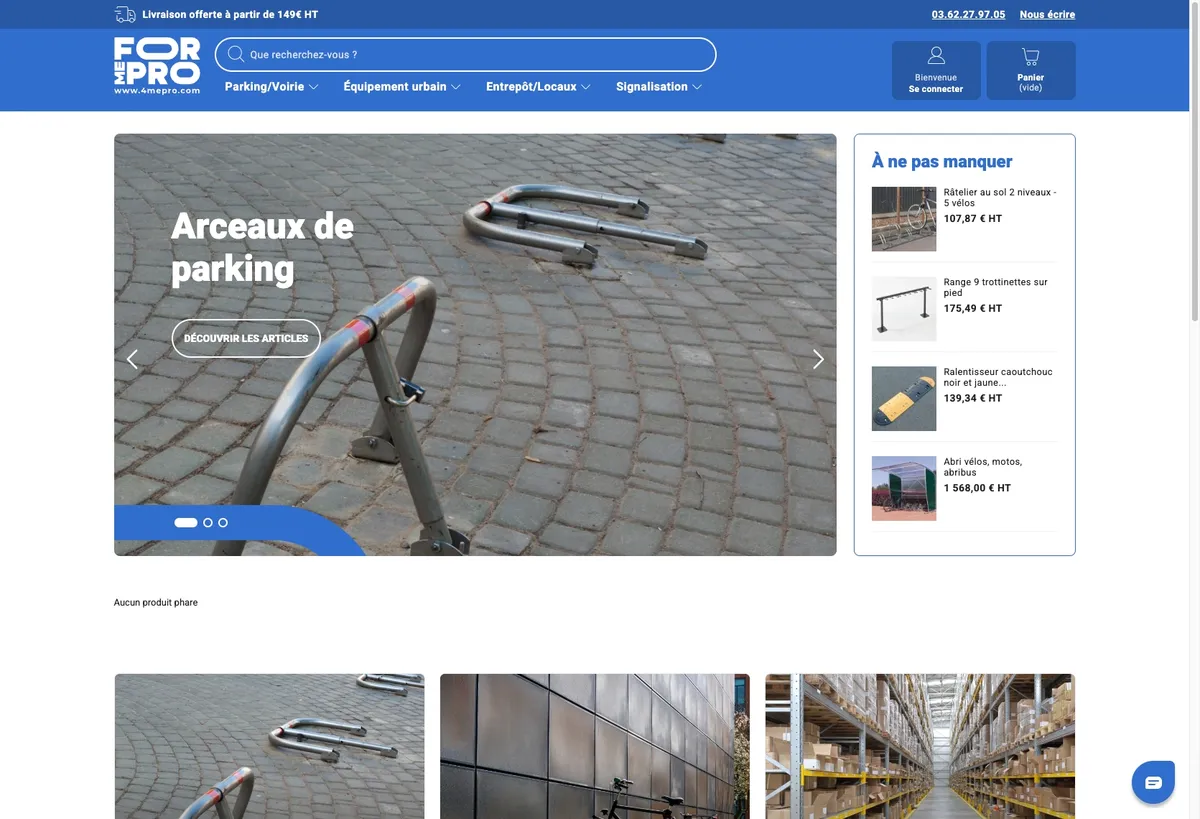Expand the Équipement urbain dropdown
Viewport: 1200px width, 819px height.
[x=402, y=87]
